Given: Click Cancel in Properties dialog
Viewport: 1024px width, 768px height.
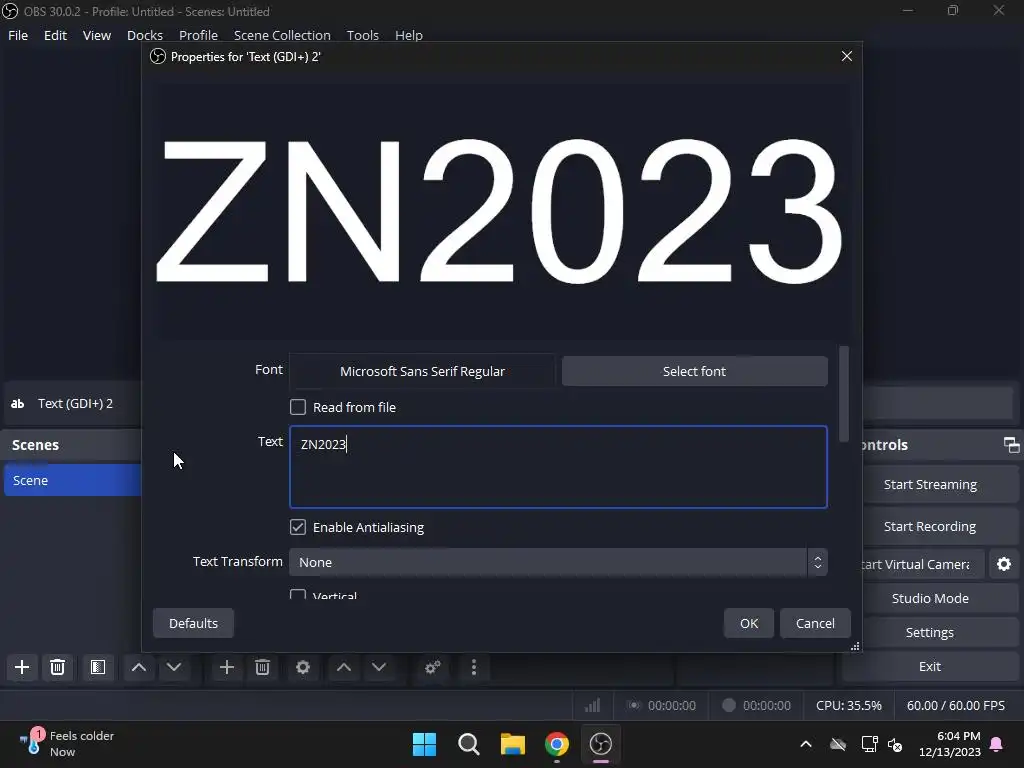Looking at the screenshot, I should click(x=815, y=623).
